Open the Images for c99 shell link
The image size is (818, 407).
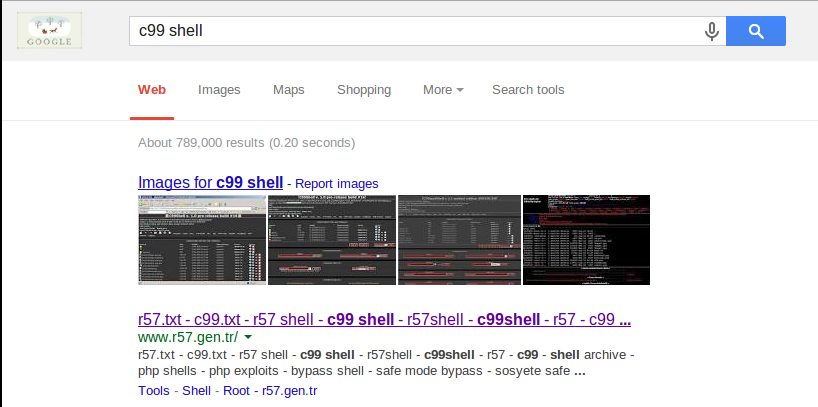pyautogui.click(x=210, y=183)
